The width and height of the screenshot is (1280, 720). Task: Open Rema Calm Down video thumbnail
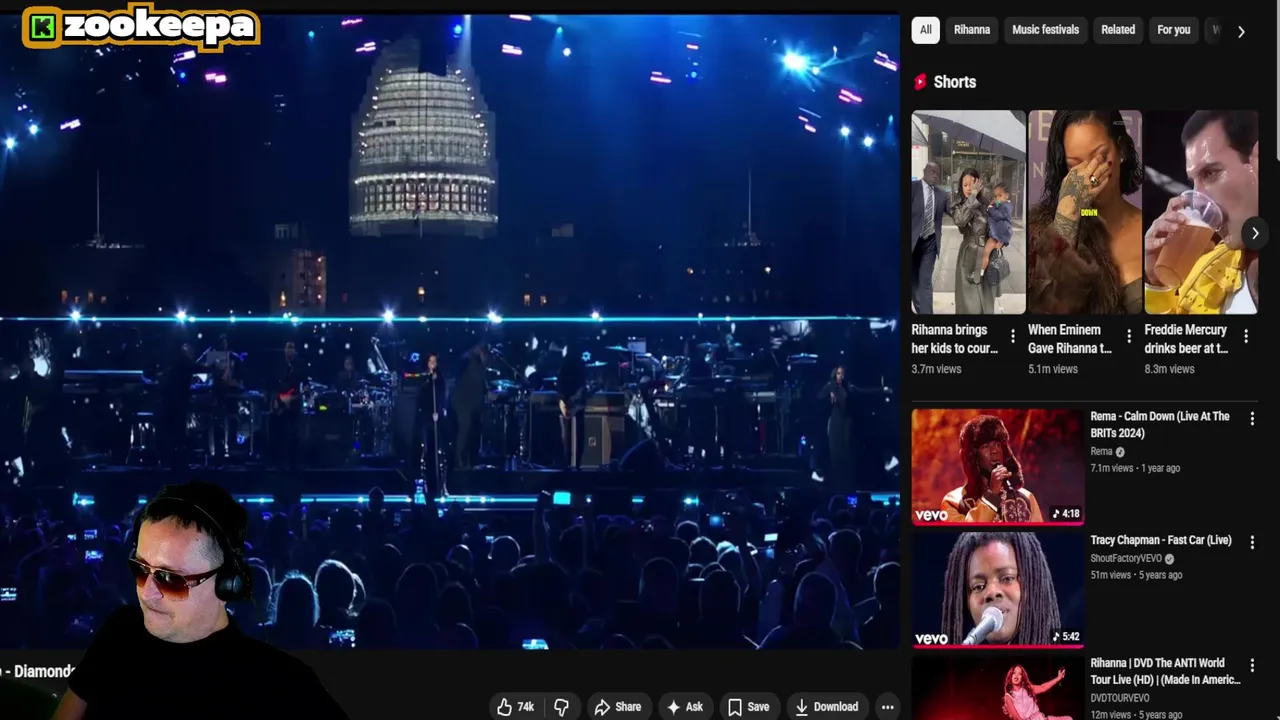998,466
